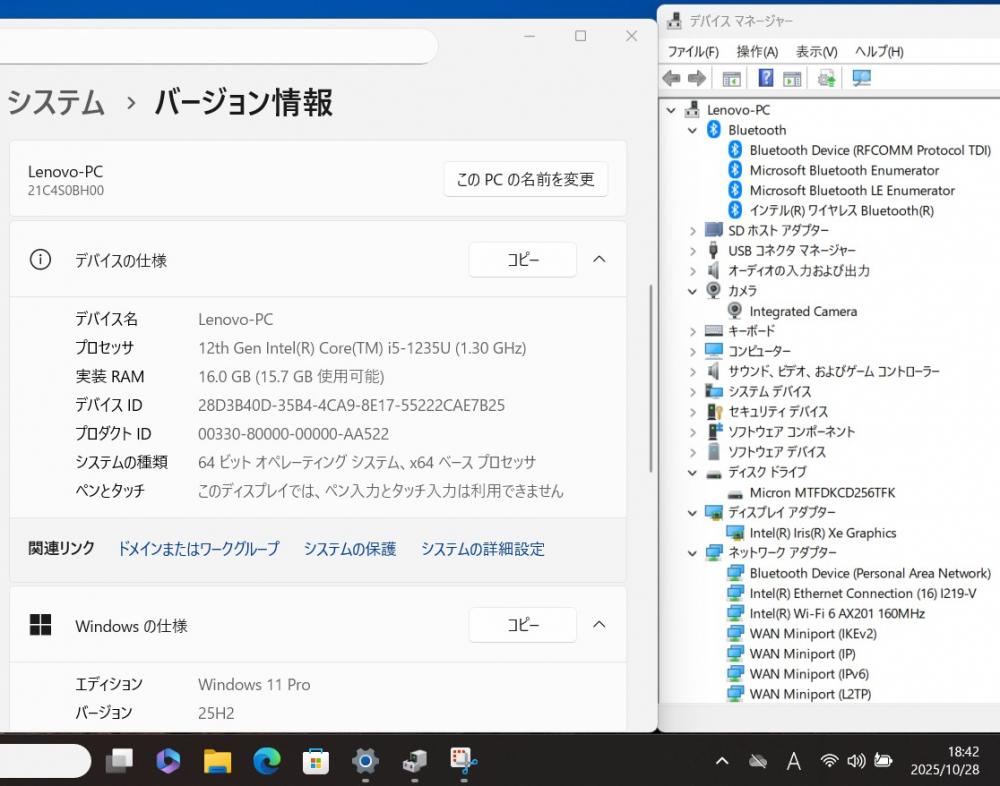Click Scan for hardware changes toolbar icon
The width and height of the screenshot is (1000, 786).
(x=861, y=78)
